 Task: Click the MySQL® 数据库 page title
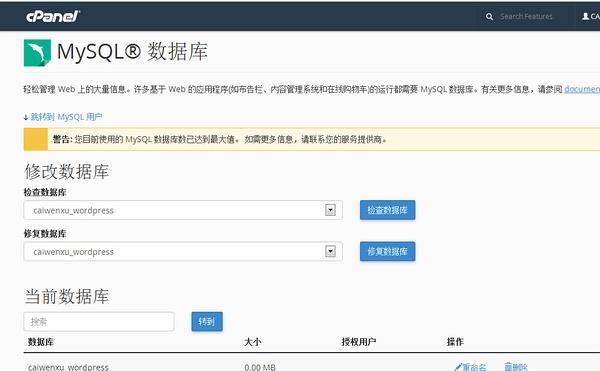[132, 52]
